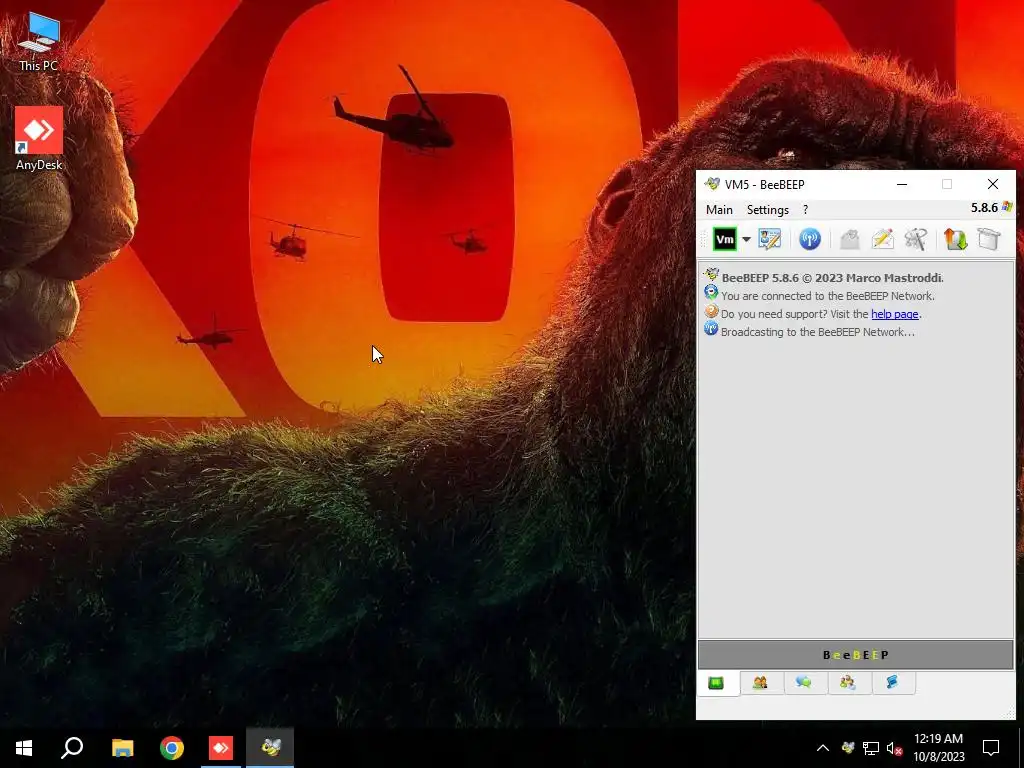Open the clock showing 12:19 AM
1024x768 pixels.
[x=938, y=748]
